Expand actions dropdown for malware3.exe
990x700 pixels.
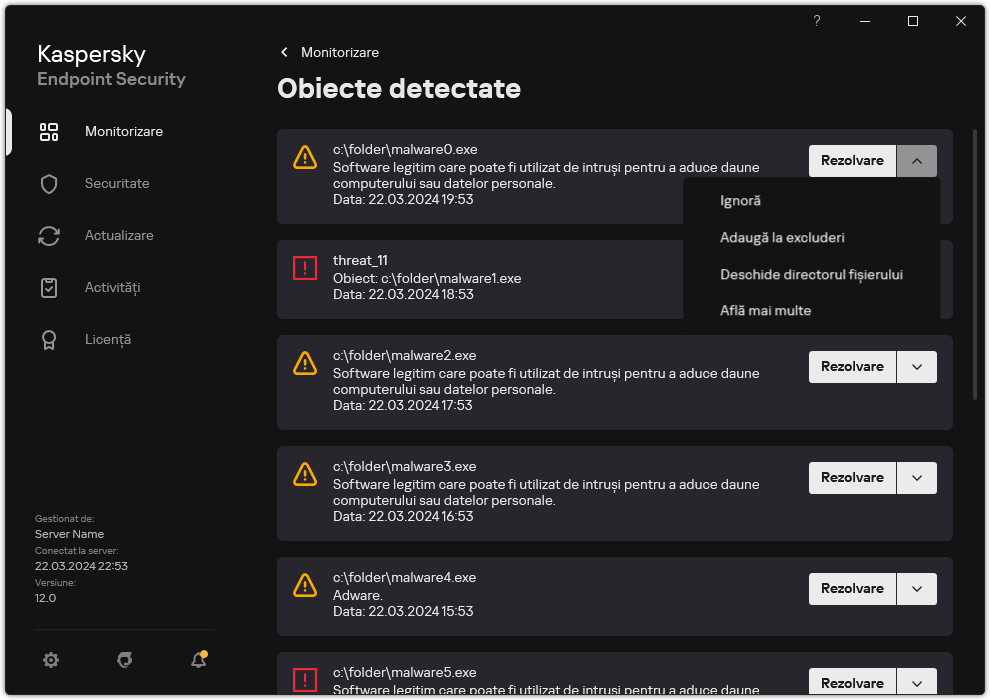pyautogui.click(x=917, y=477)
